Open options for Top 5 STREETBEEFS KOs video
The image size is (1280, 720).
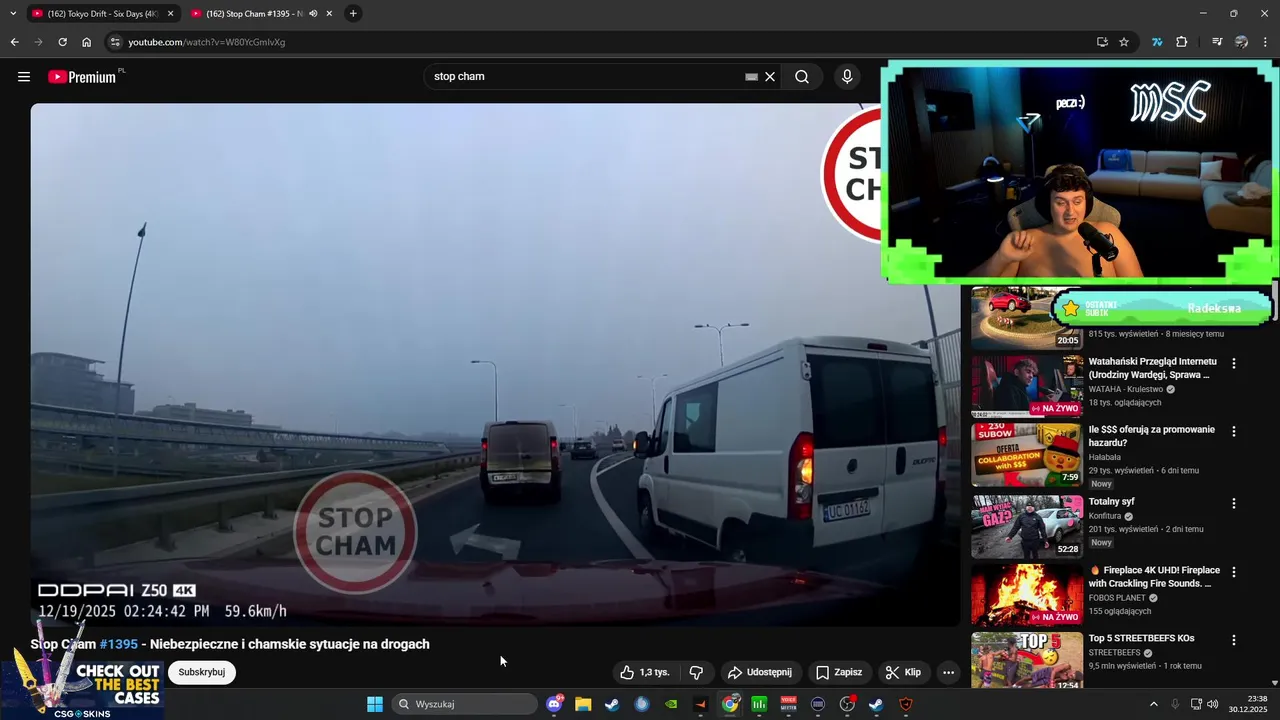click(x=1234, y=640)
